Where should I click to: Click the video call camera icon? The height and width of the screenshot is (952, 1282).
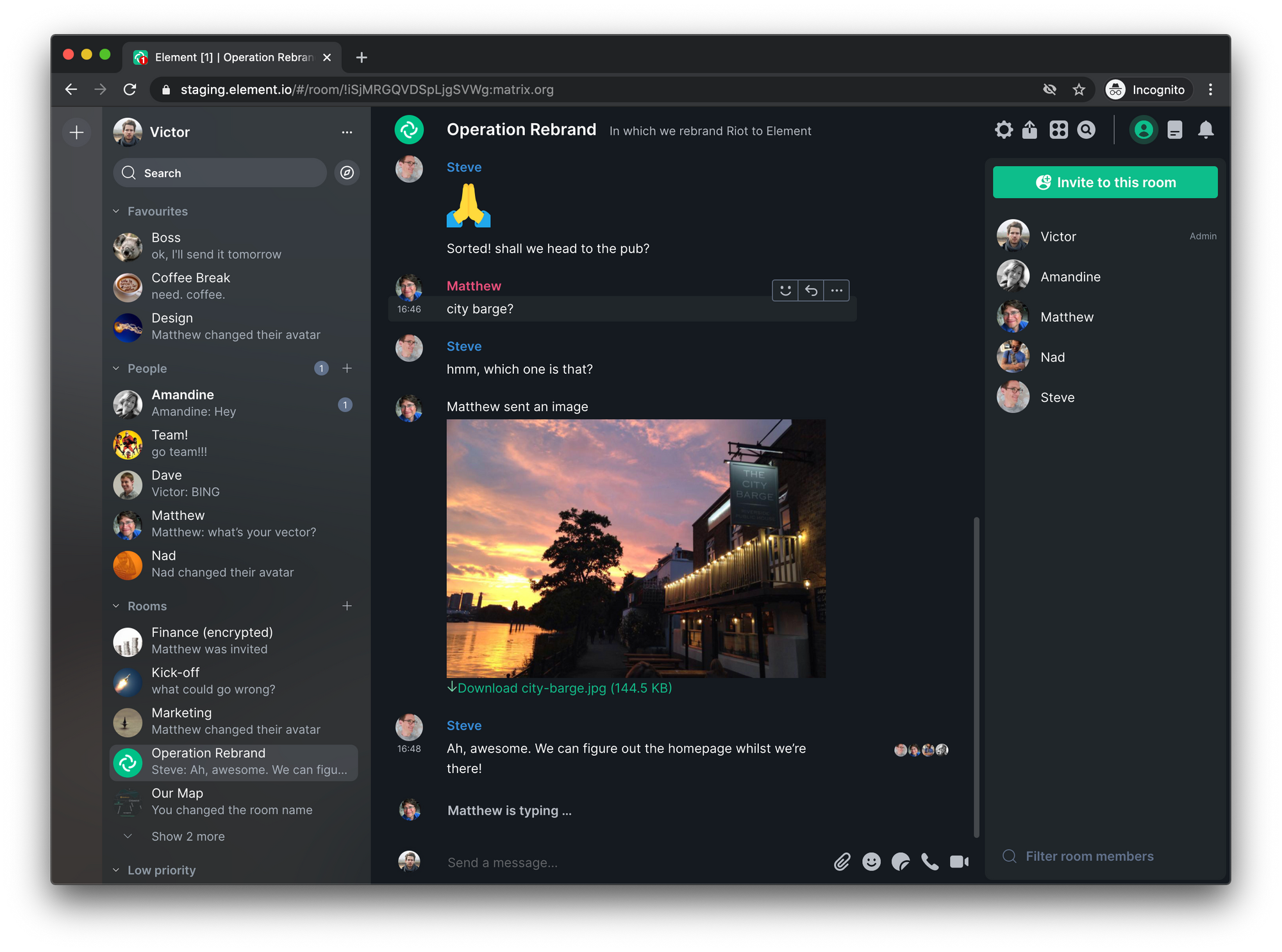[957, 860]
